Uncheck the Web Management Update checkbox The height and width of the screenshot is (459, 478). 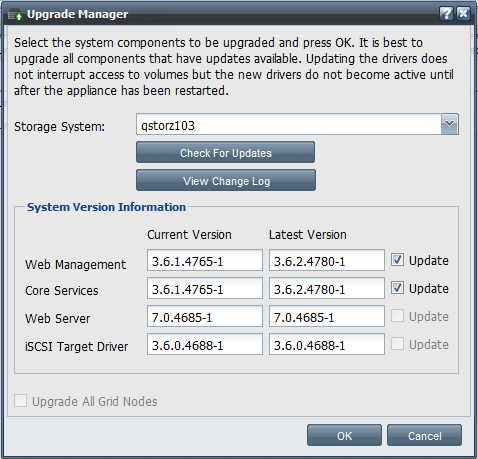tap(397, 260)
